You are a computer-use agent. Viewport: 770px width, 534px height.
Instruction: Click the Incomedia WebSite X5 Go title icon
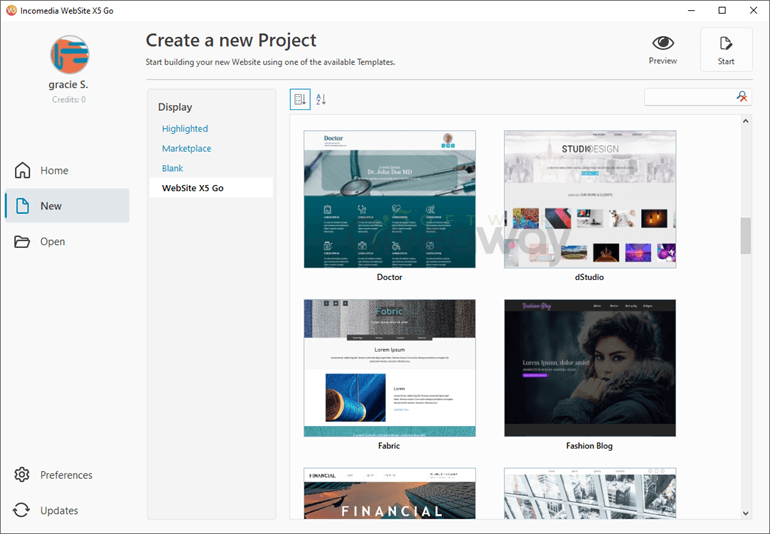(x=11, y=10)
